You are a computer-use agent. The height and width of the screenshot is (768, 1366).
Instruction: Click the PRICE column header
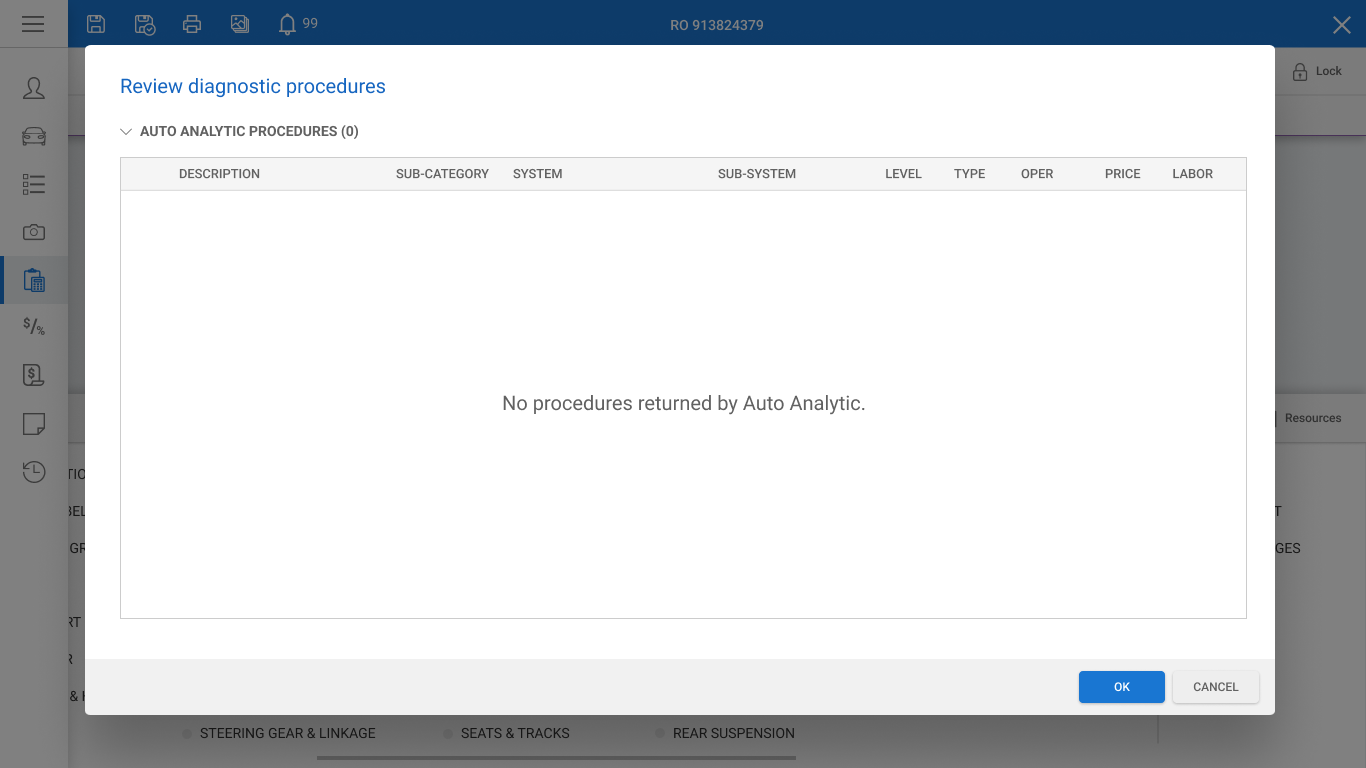1123,174
